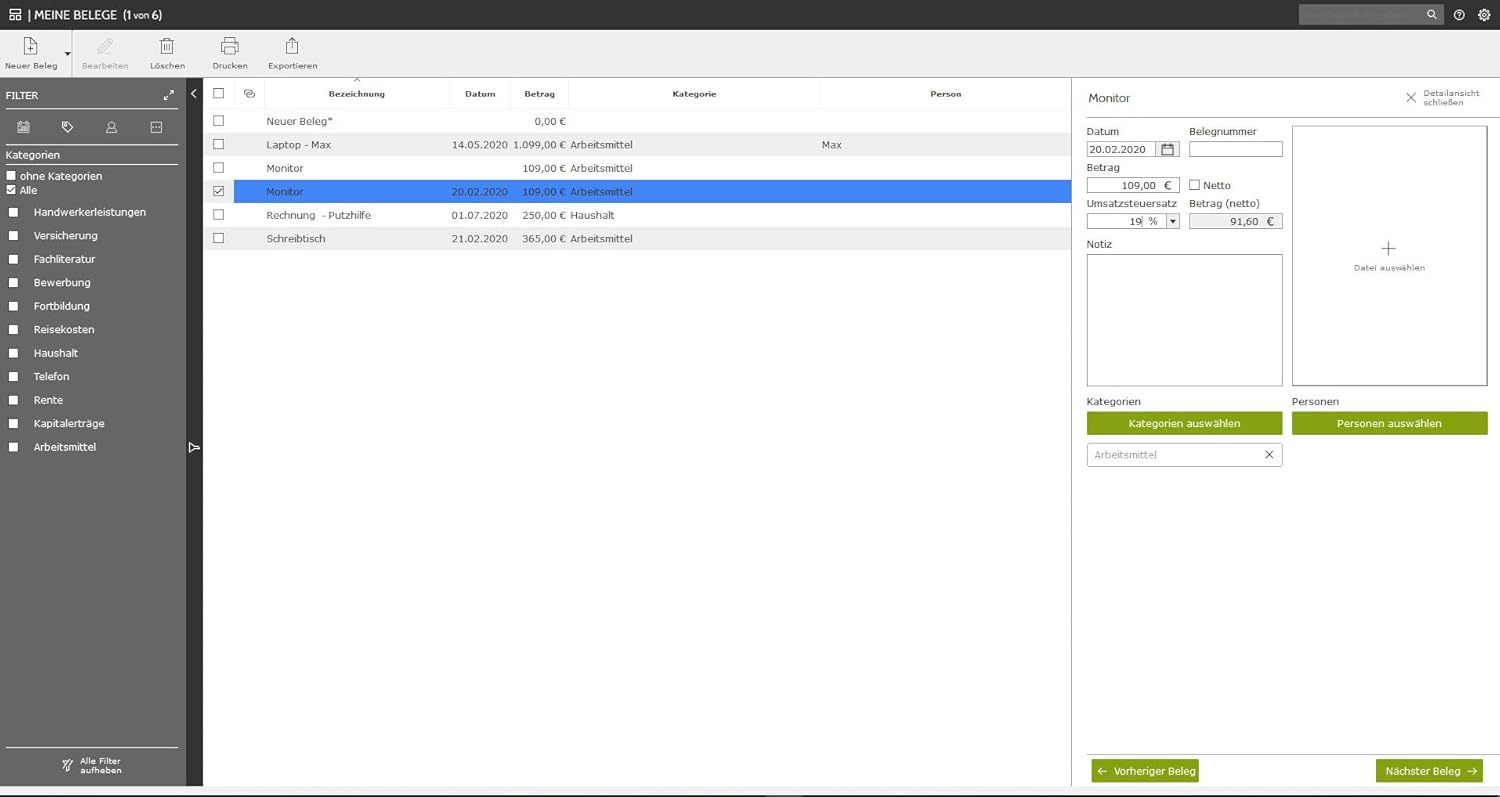Switch to the date filter tab icon

click(24, 127)
